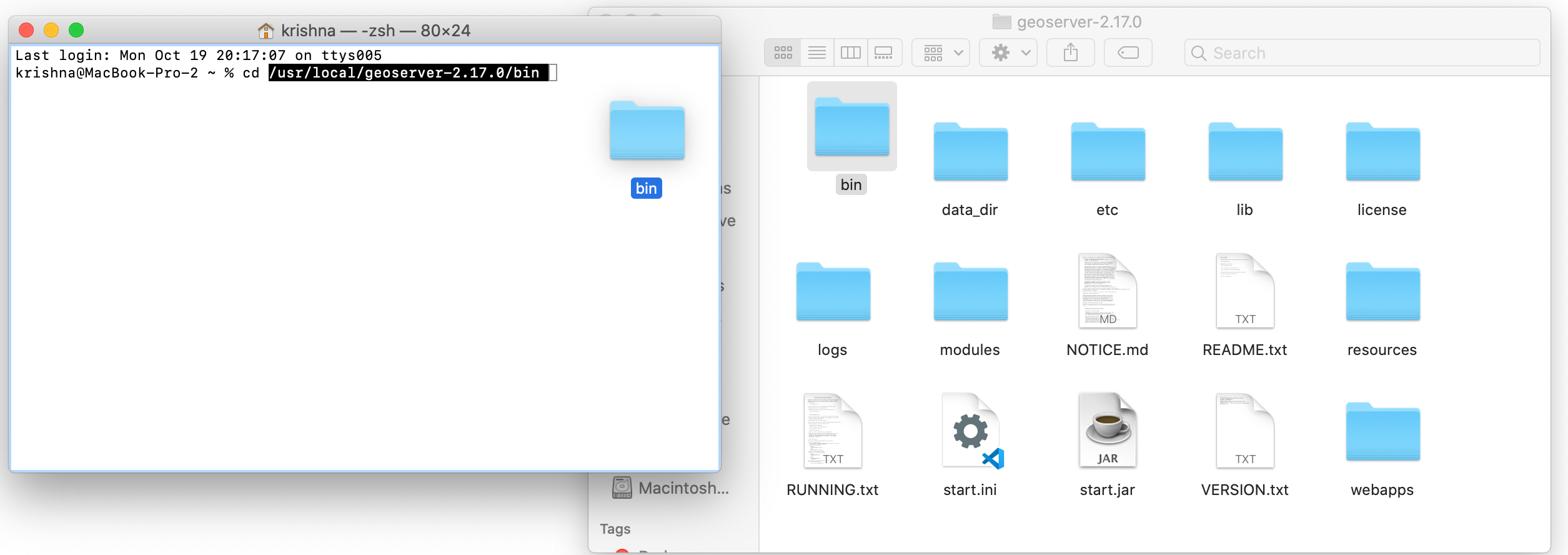This screenshot has height=555, width=1568.
Task: Click the home icon in Terminal title bar
Action: (265, 30)
